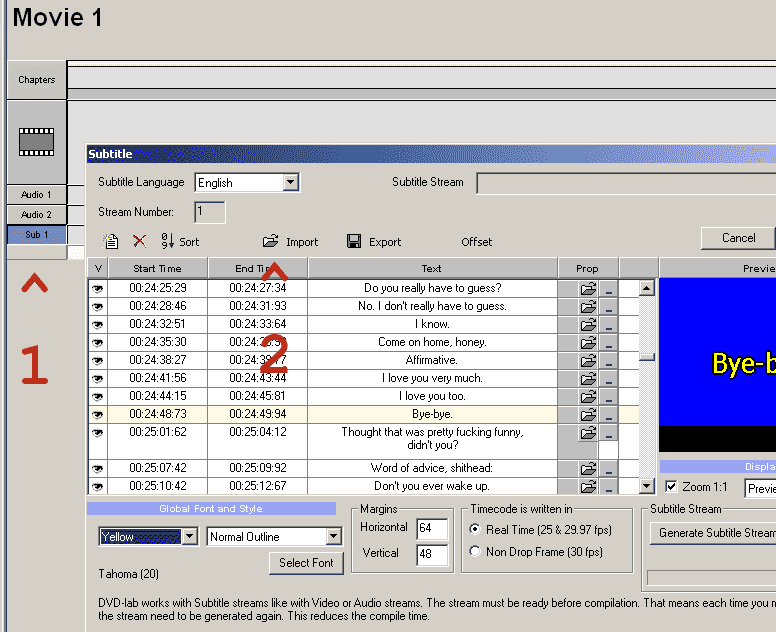The height and width of the screenshot is (632, 776).
Task: Select end time 00:25:04:12
Action: pos(258,432)
